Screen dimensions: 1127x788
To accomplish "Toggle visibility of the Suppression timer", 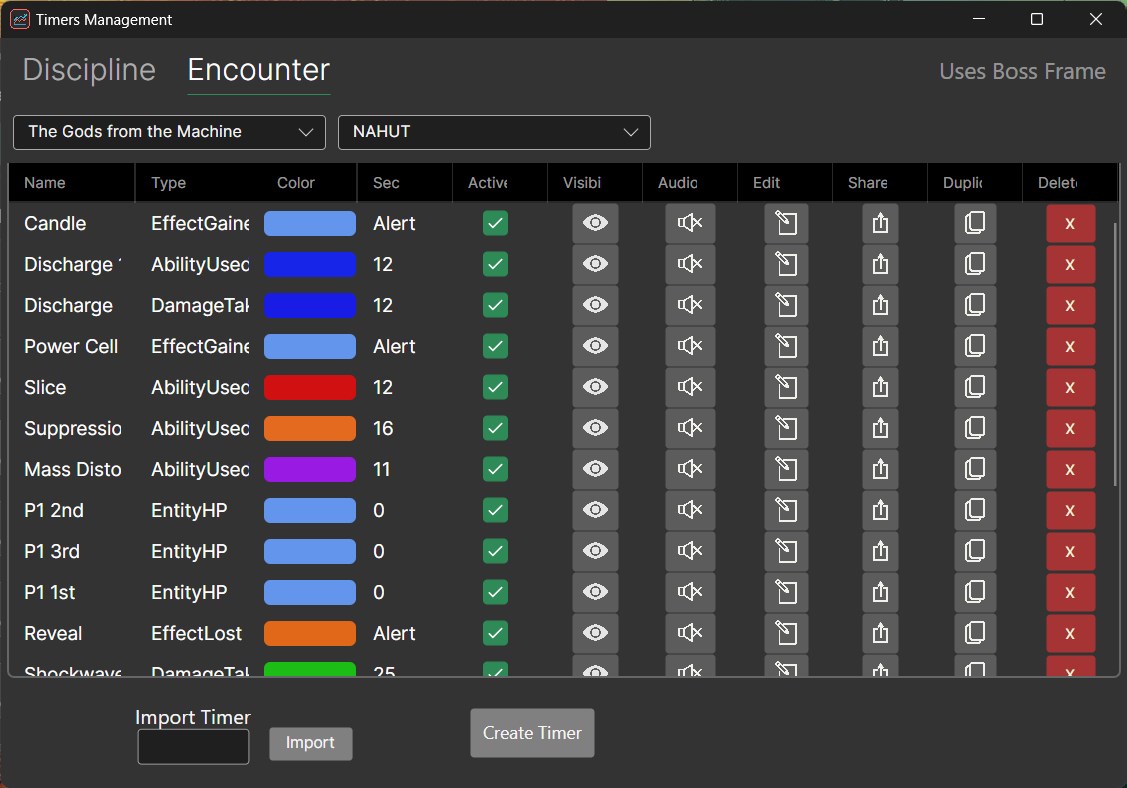I will [x=595, y=428].
